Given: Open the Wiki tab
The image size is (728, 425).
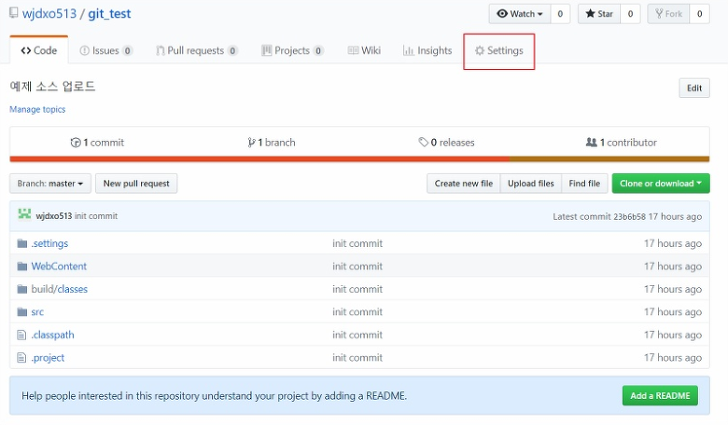Looking at the screenshot, I should coord(364,51).
